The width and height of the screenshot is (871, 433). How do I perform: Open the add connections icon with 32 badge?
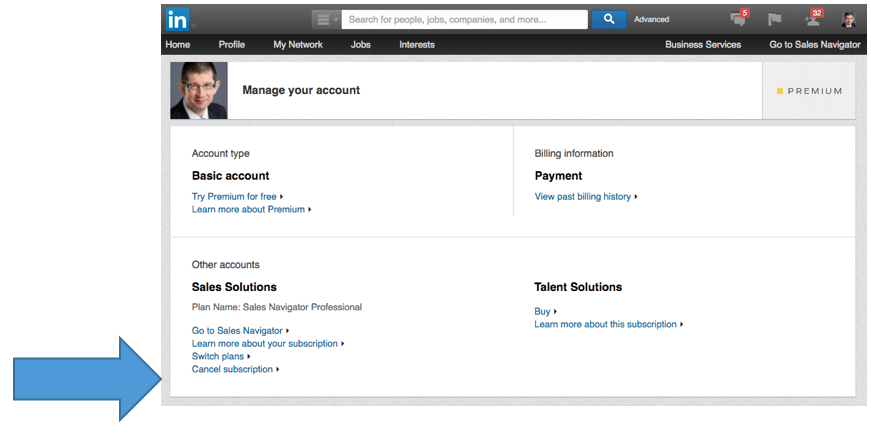(x=813, y=18)
